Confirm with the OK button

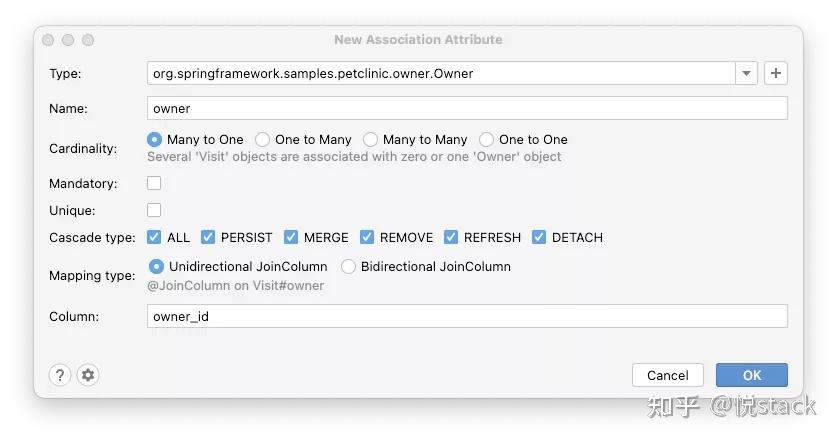tap(752, 375)
